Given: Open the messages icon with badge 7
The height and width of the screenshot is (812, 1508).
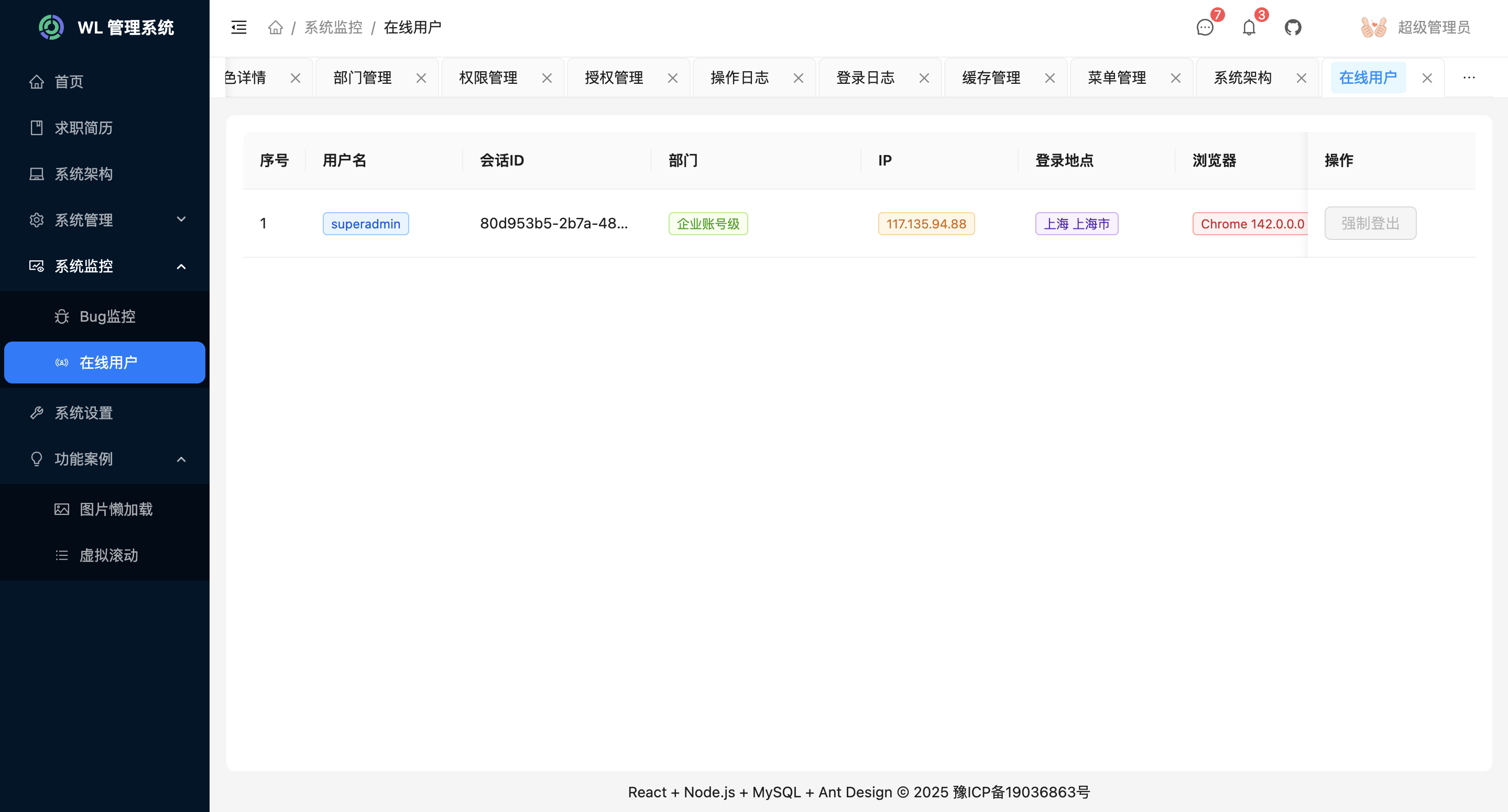Looking at the screenshot, I should pos(1205,27).
